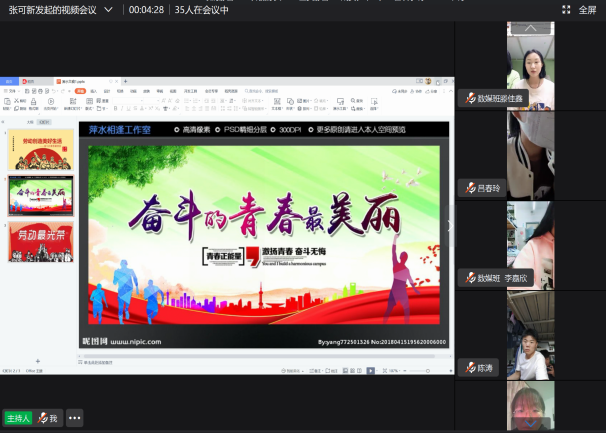The width and height of the screenshot is (606, 433).
Task: Click the 35人在会议中 participant count
Action: pyautogui.click(x=202, y=9)
